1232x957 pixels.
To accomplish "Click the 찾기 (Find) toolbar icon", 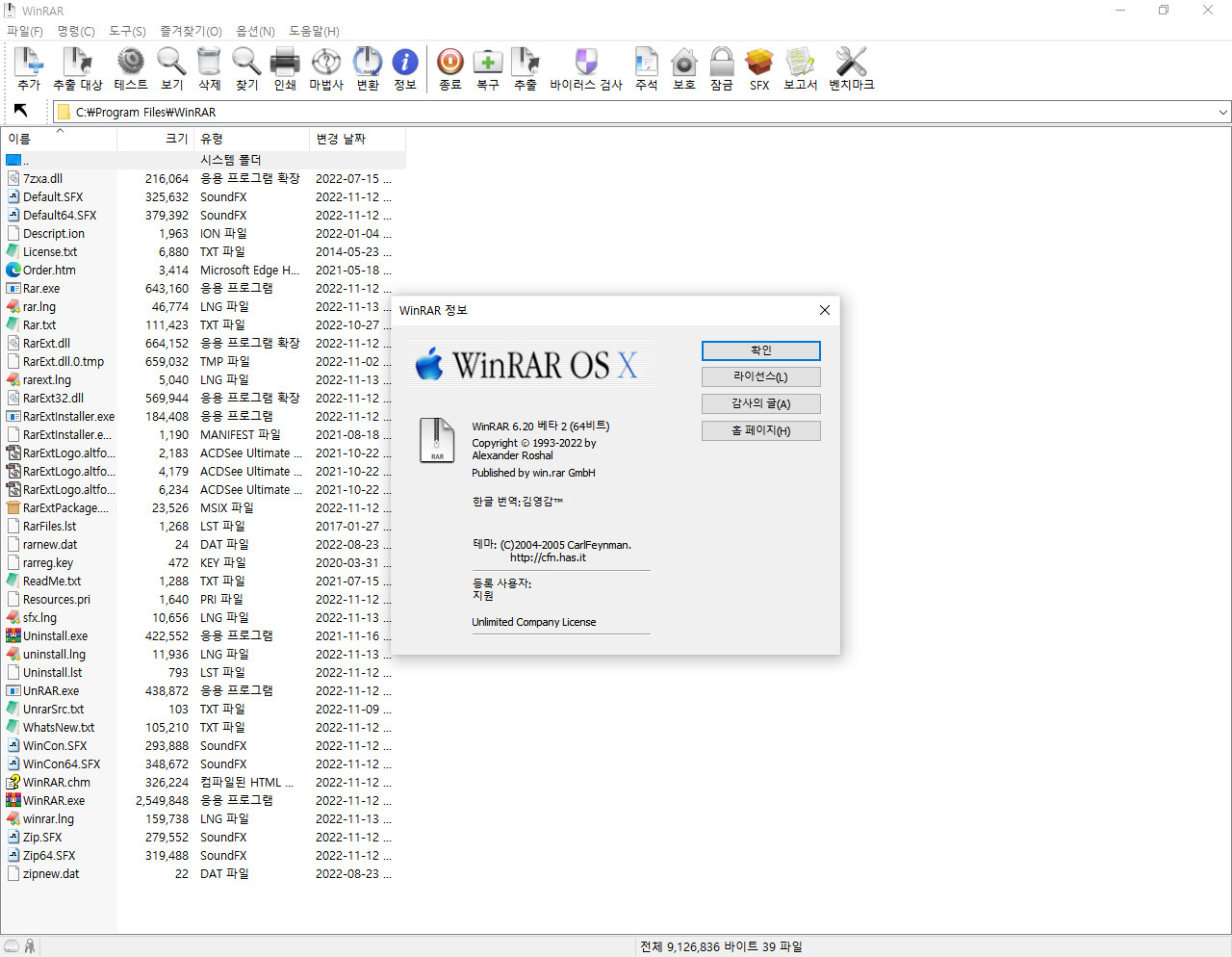I will coord(246,62).
